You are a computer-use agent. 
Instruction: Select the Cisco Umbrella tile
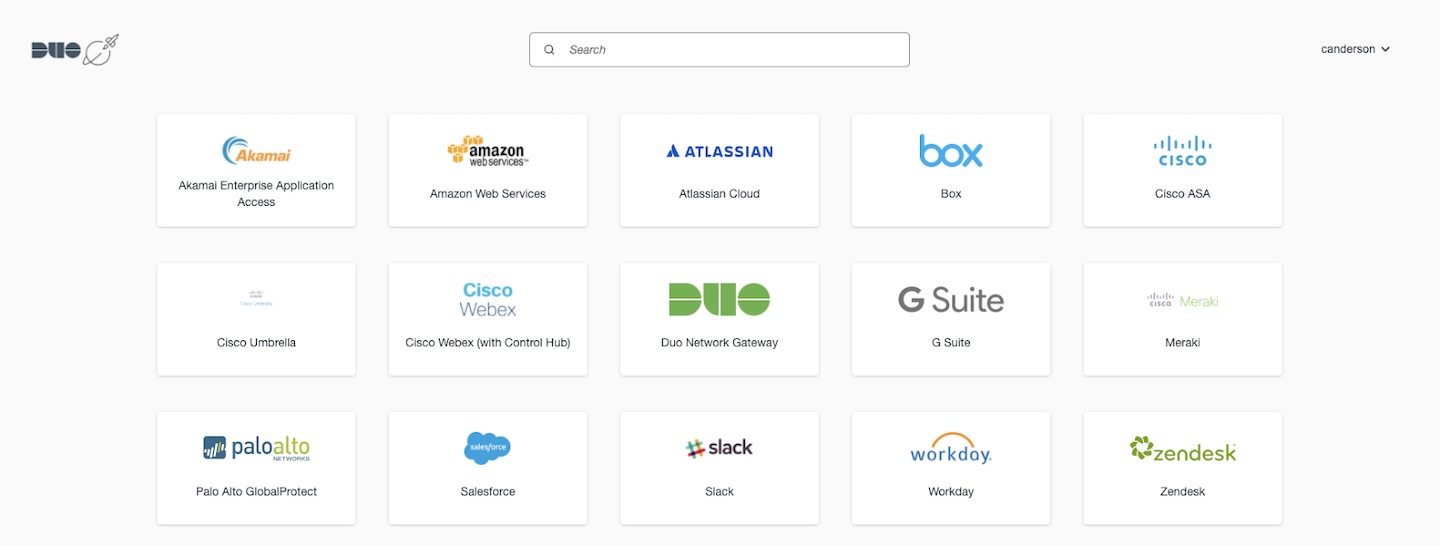click(256, 320)
